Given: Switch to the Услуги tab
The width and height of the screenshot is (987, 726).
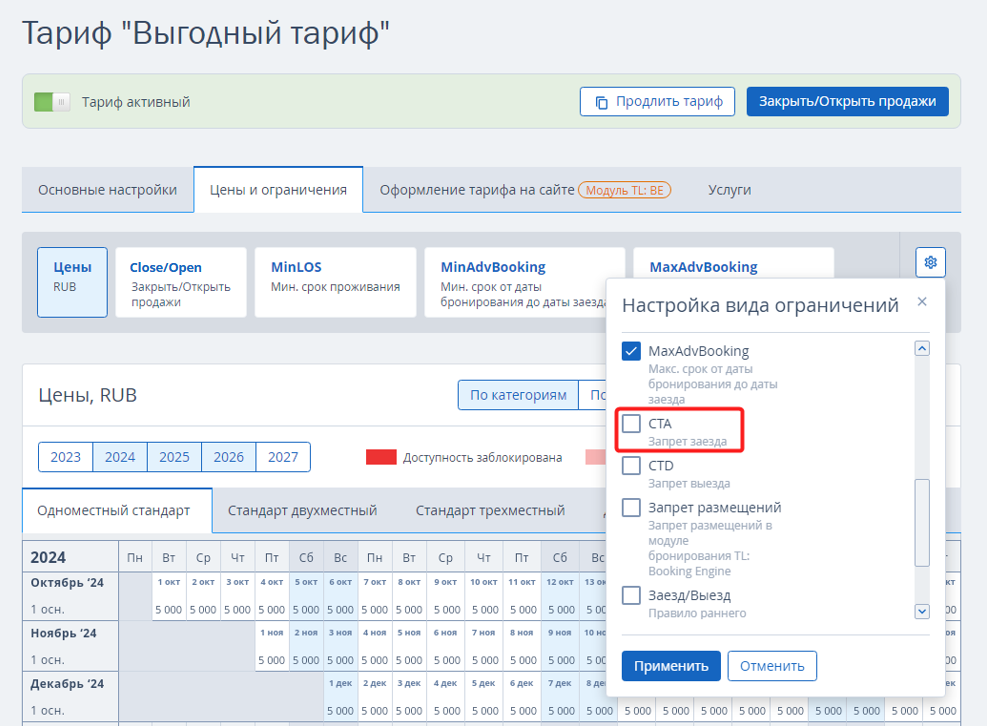Looking at the screenshot, I should [x=729, y=190].
